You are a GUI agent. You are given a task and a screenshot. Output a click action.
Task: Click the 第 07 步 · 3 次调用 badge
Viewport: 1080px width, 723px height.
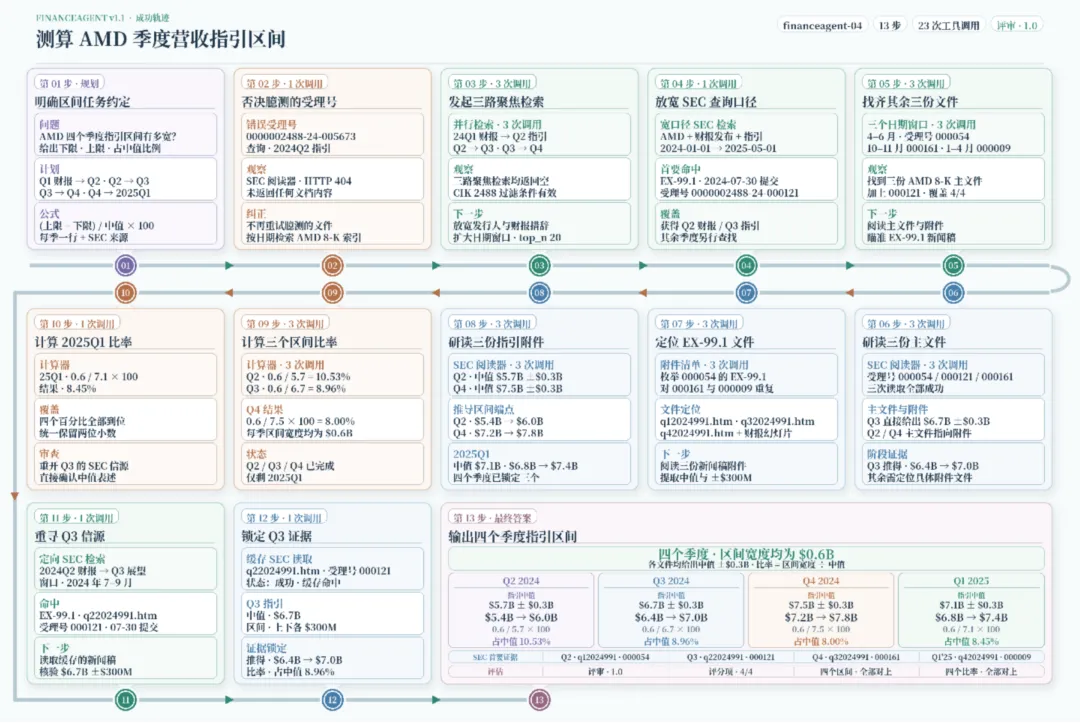pyautogui.click(x=698, y=324)
